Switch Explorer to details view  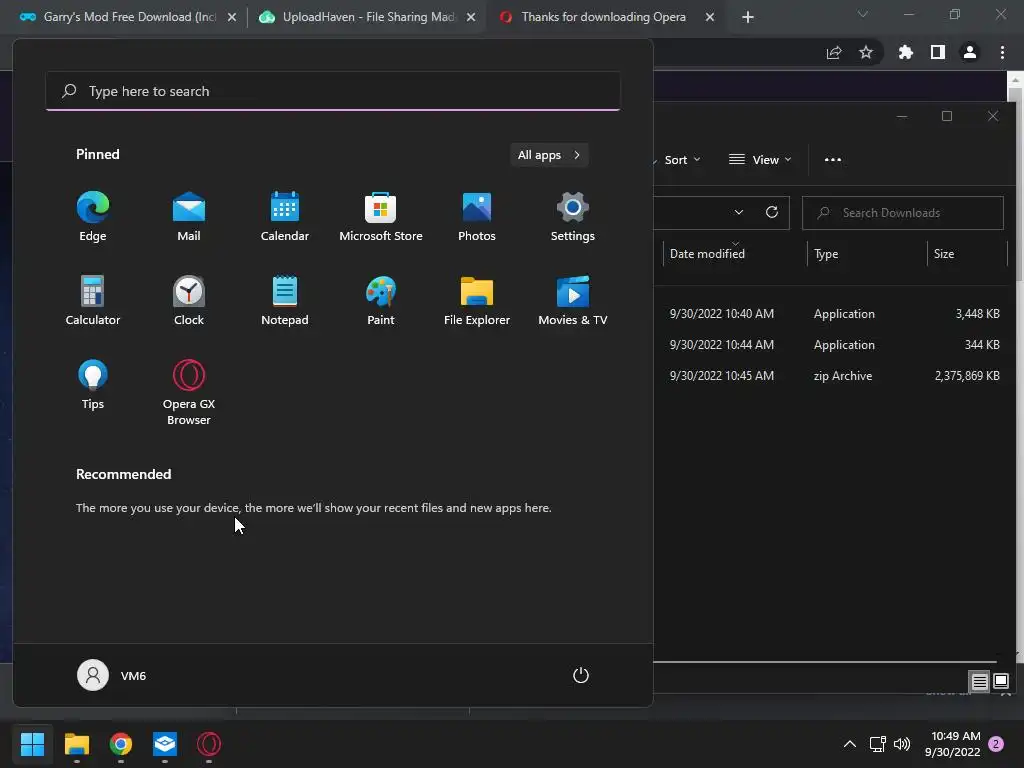click(979, 682)
